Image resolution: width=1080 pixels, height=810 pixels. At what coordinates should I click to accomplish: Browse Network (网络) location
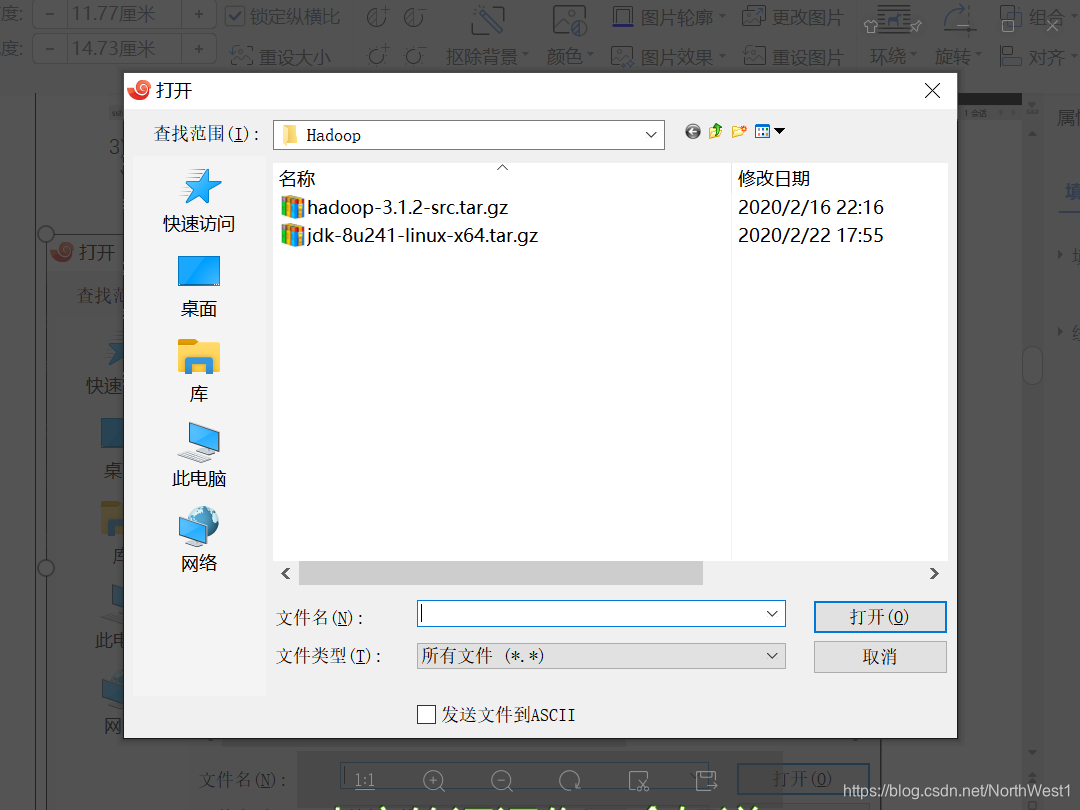(199, 540)
